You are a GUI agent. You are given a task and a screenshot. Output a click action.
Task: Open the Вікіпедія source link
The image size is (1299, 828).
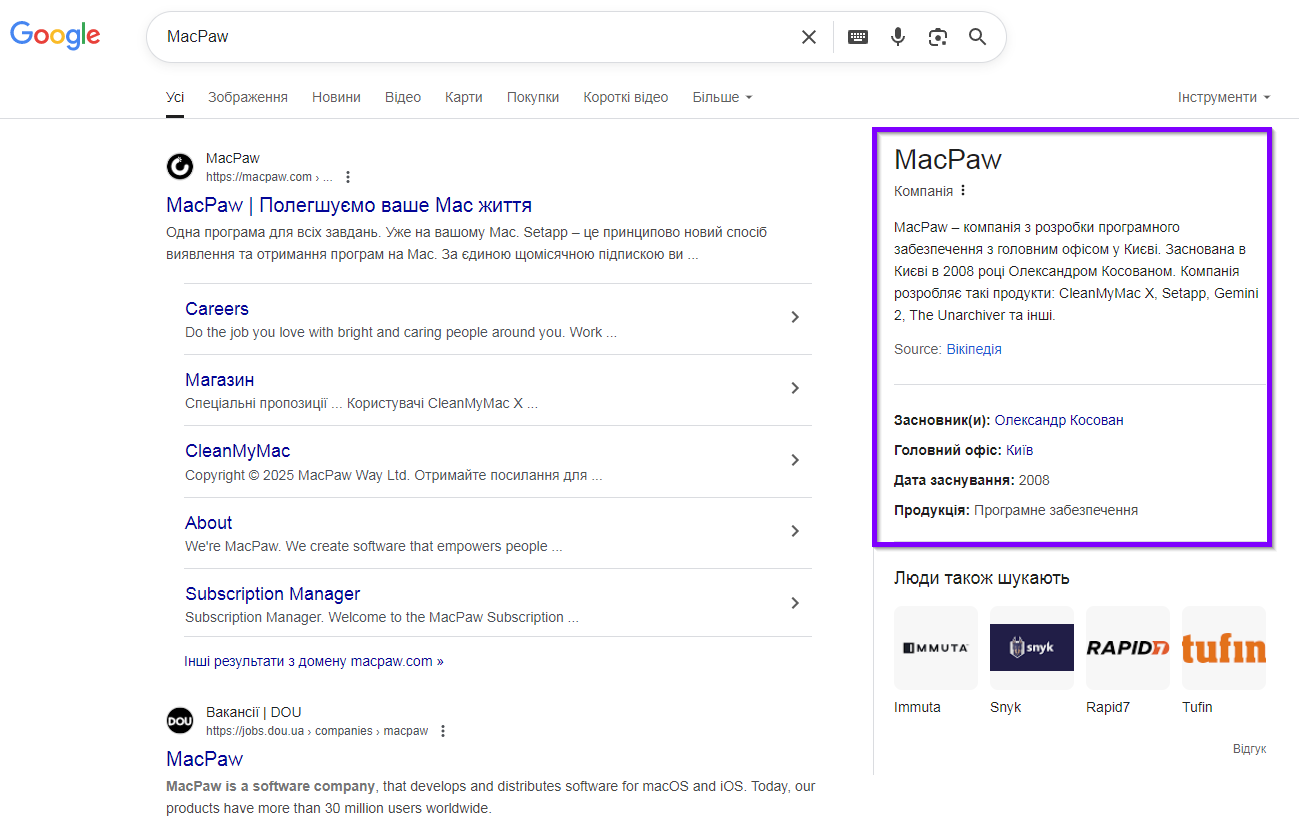coord(974,349)
